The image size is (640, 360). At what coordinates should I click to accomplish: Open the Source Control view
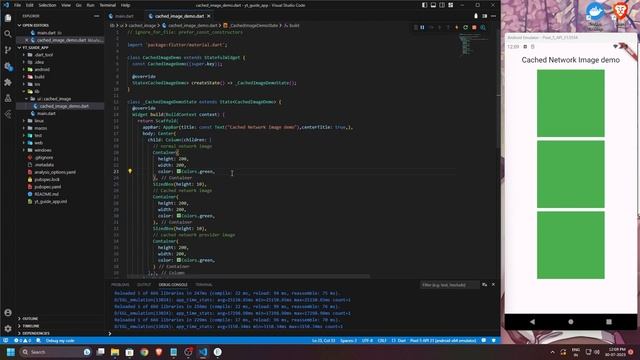pos(8,50)
